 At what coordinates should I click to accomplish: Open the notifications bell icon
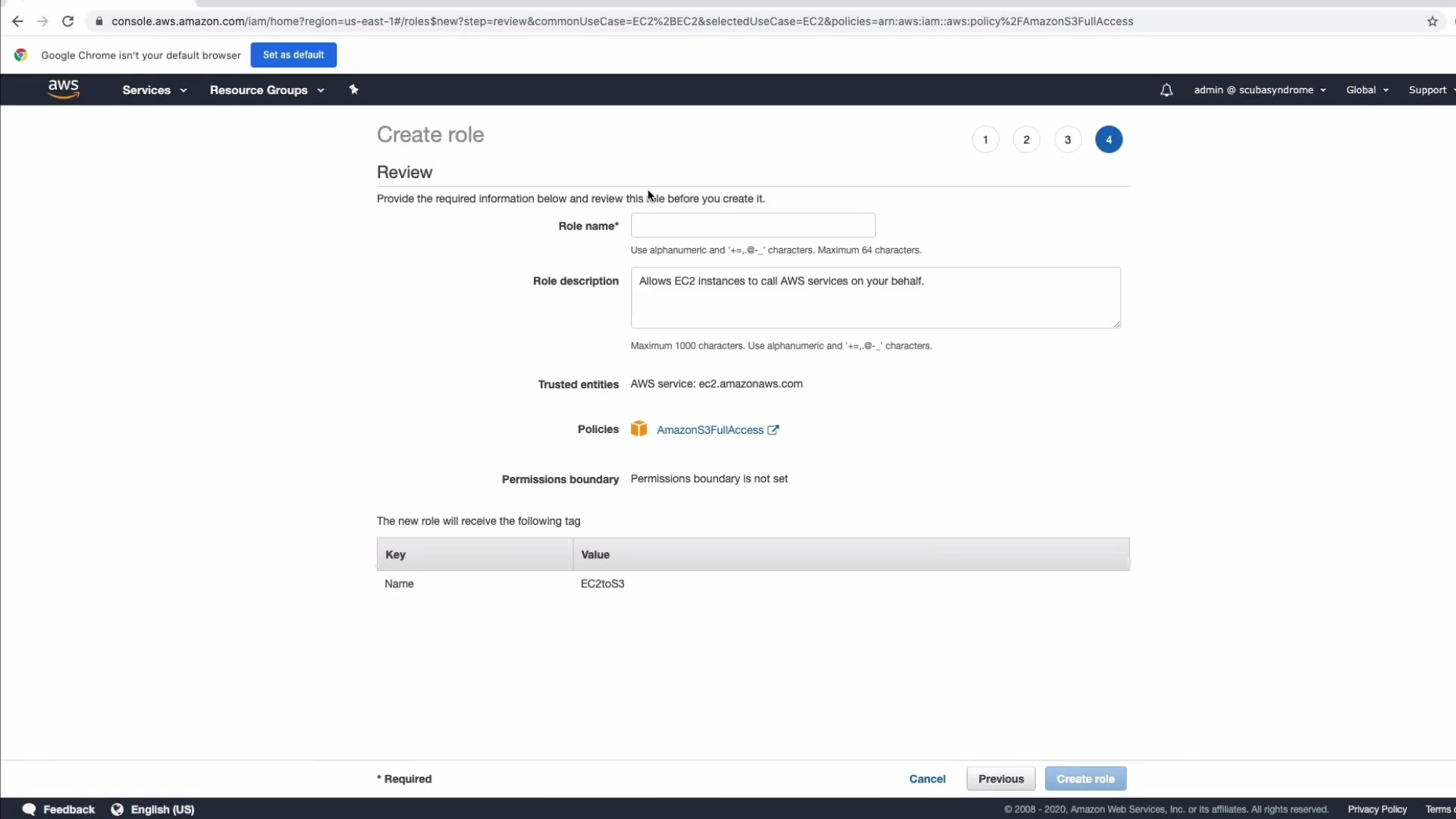click(x=1166, y=90)
